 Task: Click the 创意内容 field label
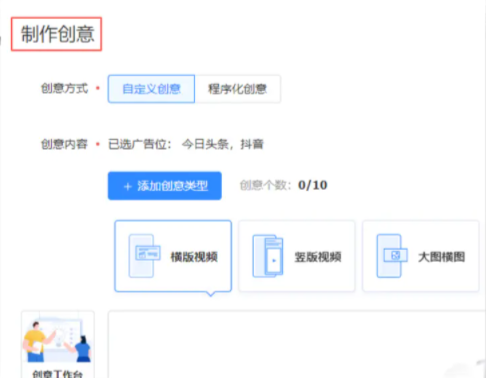[x=64, y=144]
